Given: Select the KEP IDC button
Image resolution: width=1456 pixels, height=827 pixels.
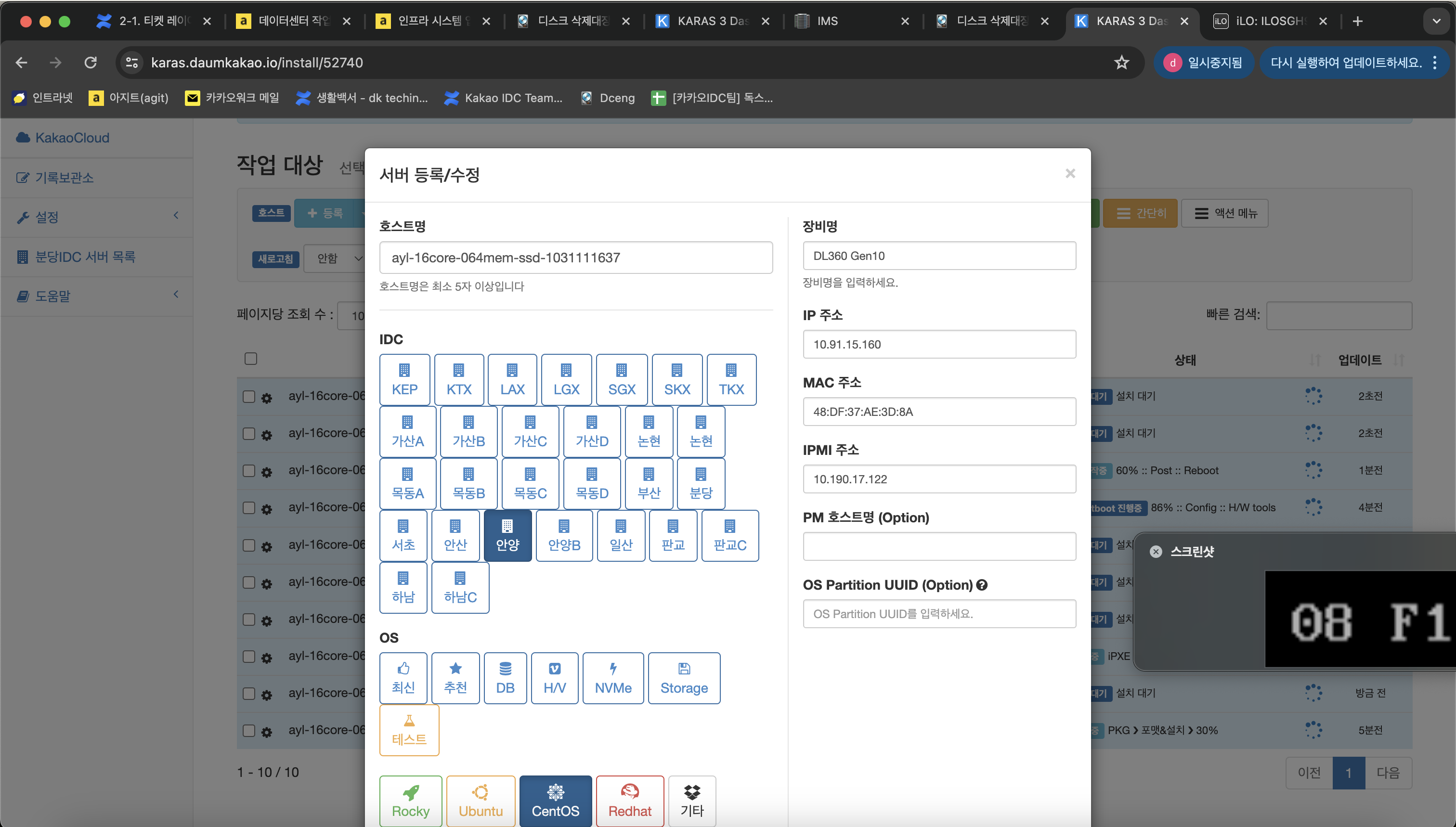Looking at the screenshot, I should [404, 379].
